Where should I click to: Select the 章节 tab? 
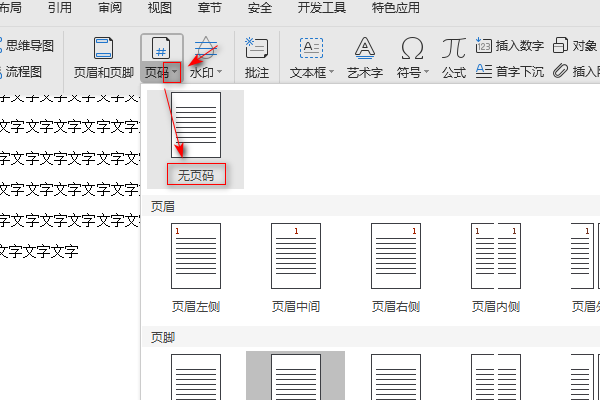[209, 8]
